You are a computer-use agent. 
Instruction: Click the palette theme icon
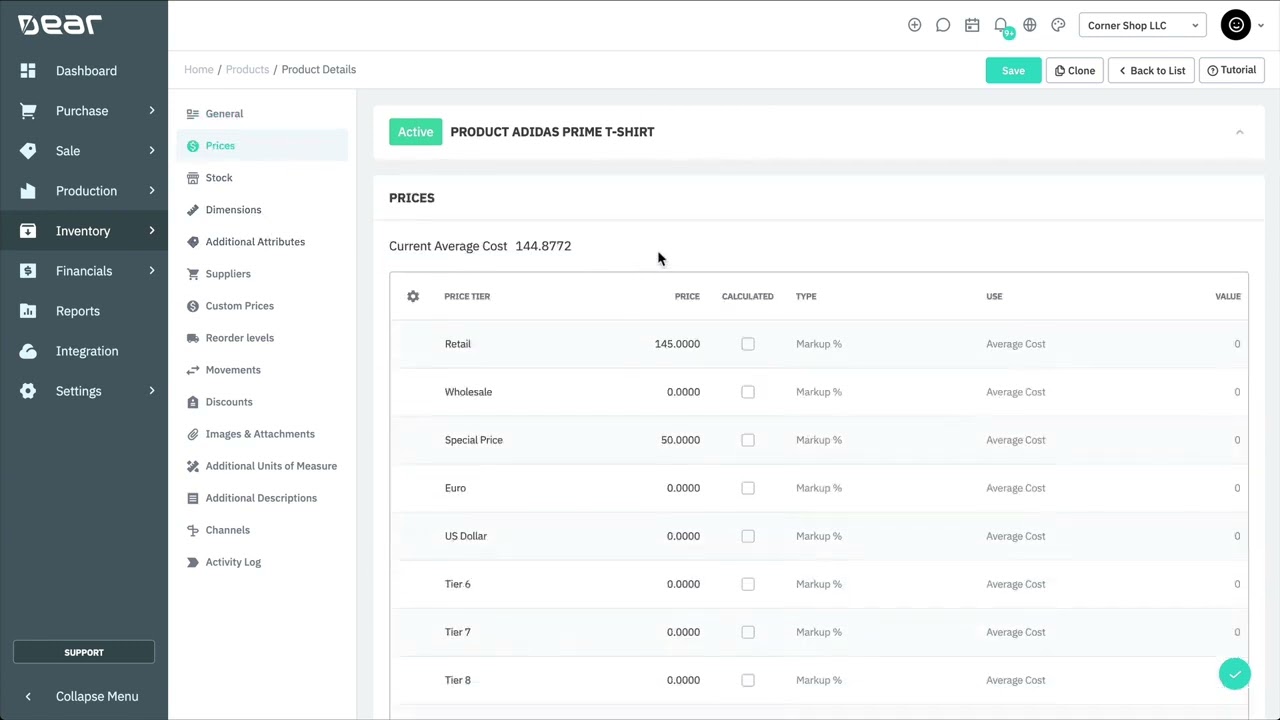click(1058, 25)
